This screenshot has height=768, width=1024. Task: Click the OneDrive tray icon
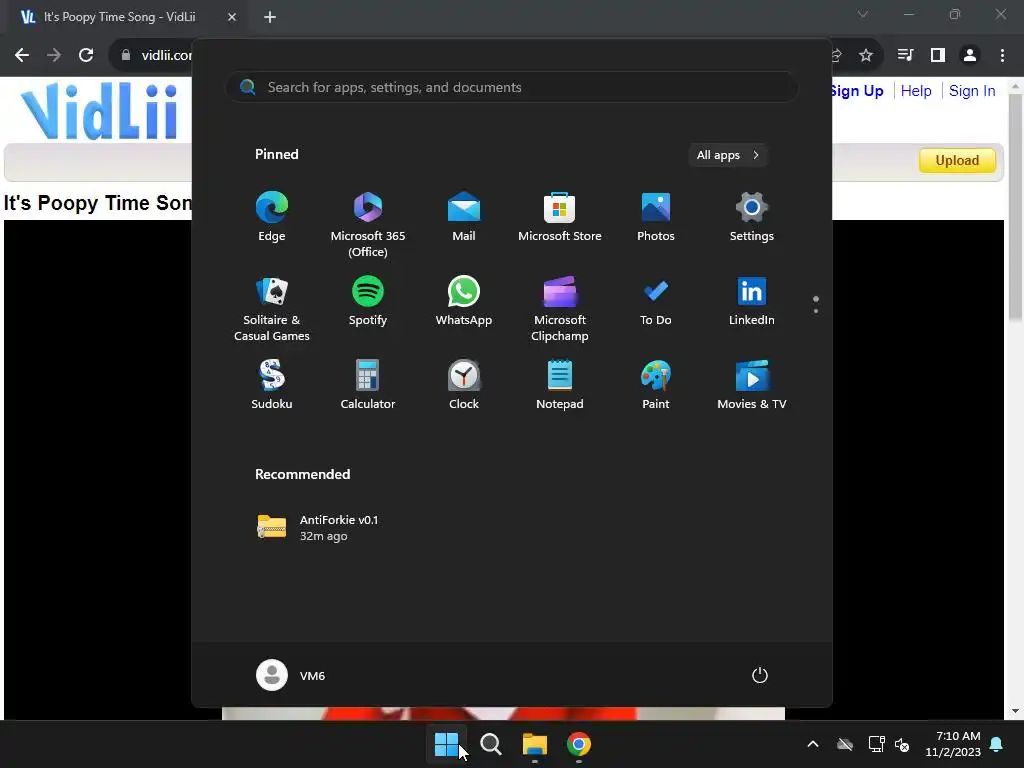845,744
